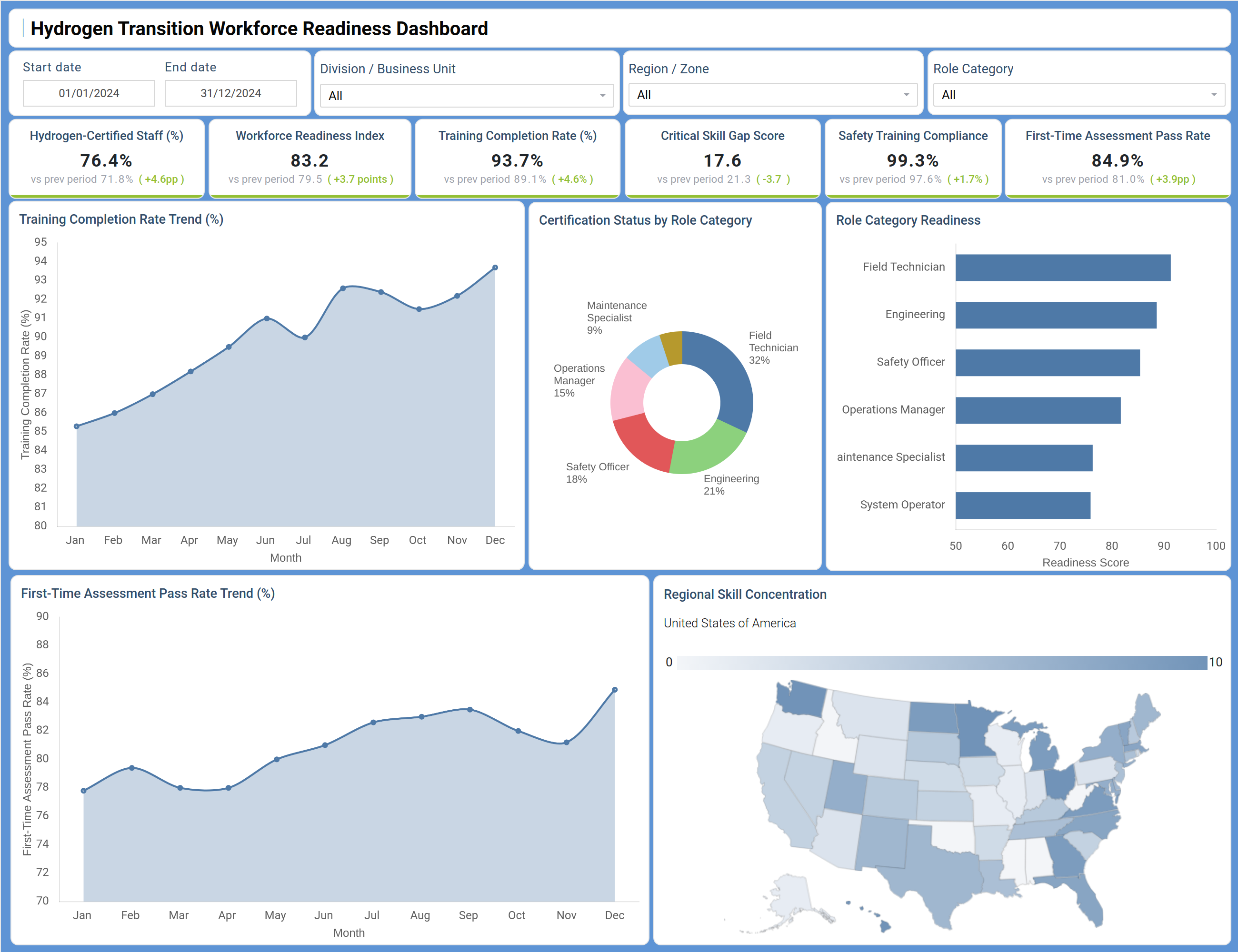Click the Operations Manager 15% donut label
Screen dimensions: 1238x952
click(x=579, y=380)
